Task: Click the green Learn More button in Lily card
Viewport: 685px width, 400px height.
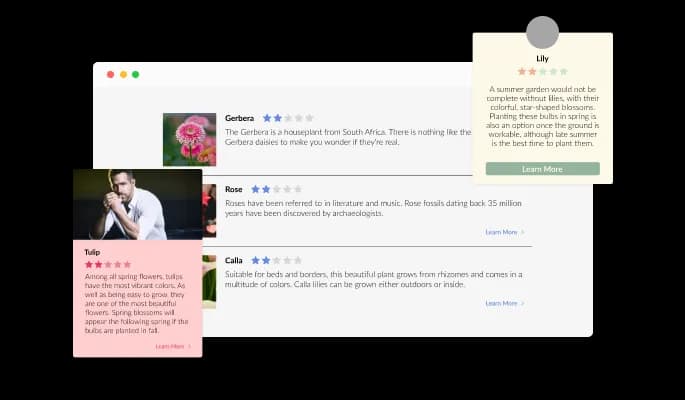Action: point(542,169)
